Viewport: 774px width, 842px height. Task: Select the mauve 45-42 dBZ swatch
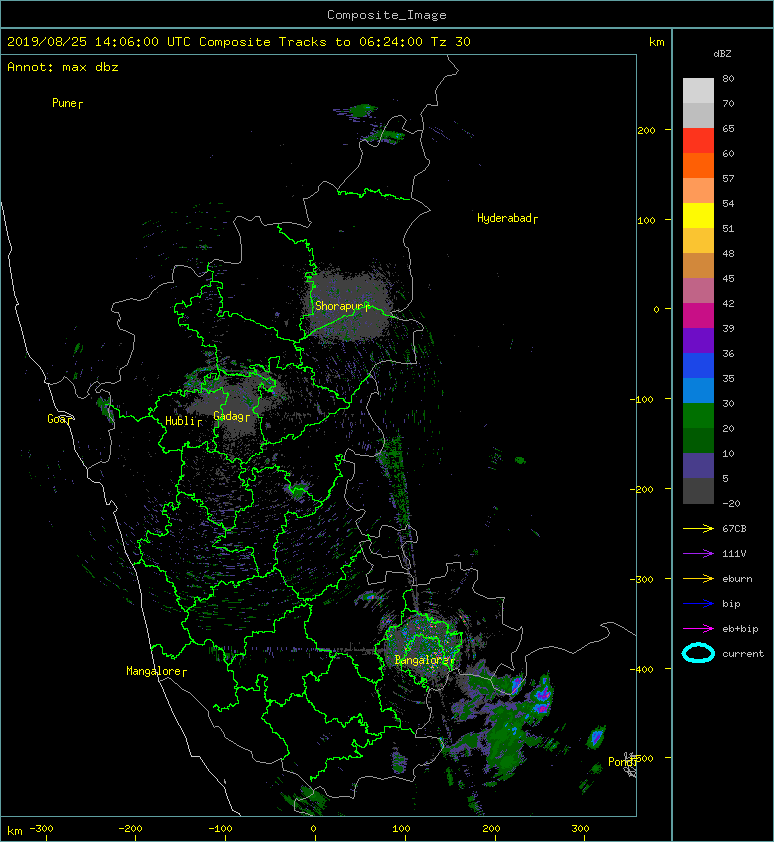[x=698, y=291]
